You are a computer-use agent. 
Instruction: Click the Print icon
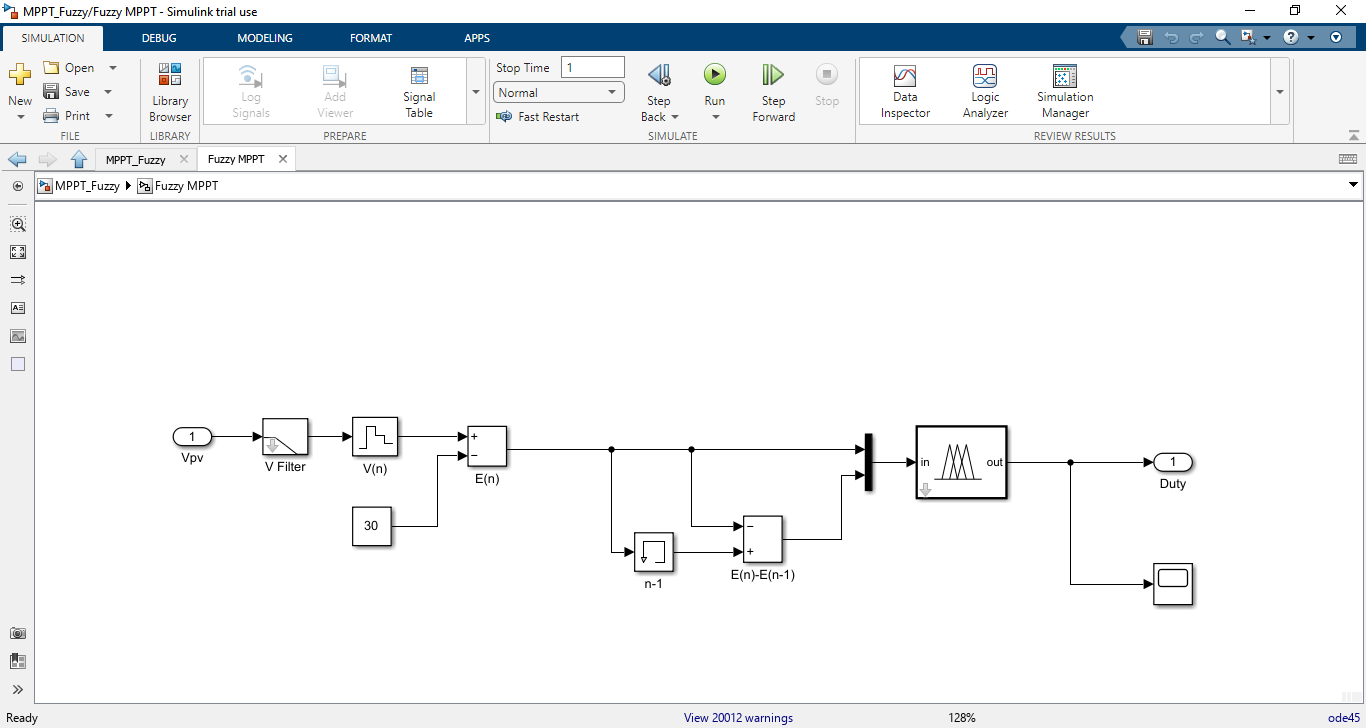pos(52,116)
